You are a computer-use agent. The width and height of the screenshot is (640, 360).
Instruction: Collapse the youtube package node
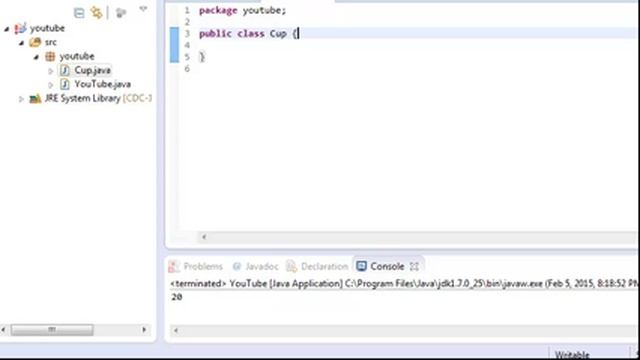pyautogui.click(x=36, y=57)
